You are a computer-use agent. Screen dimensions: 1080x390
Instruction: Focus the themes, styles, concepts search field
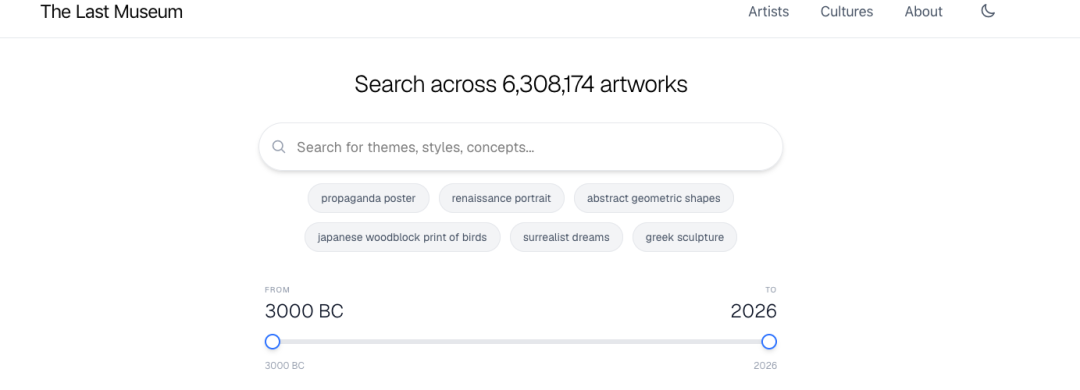[521, 147]
